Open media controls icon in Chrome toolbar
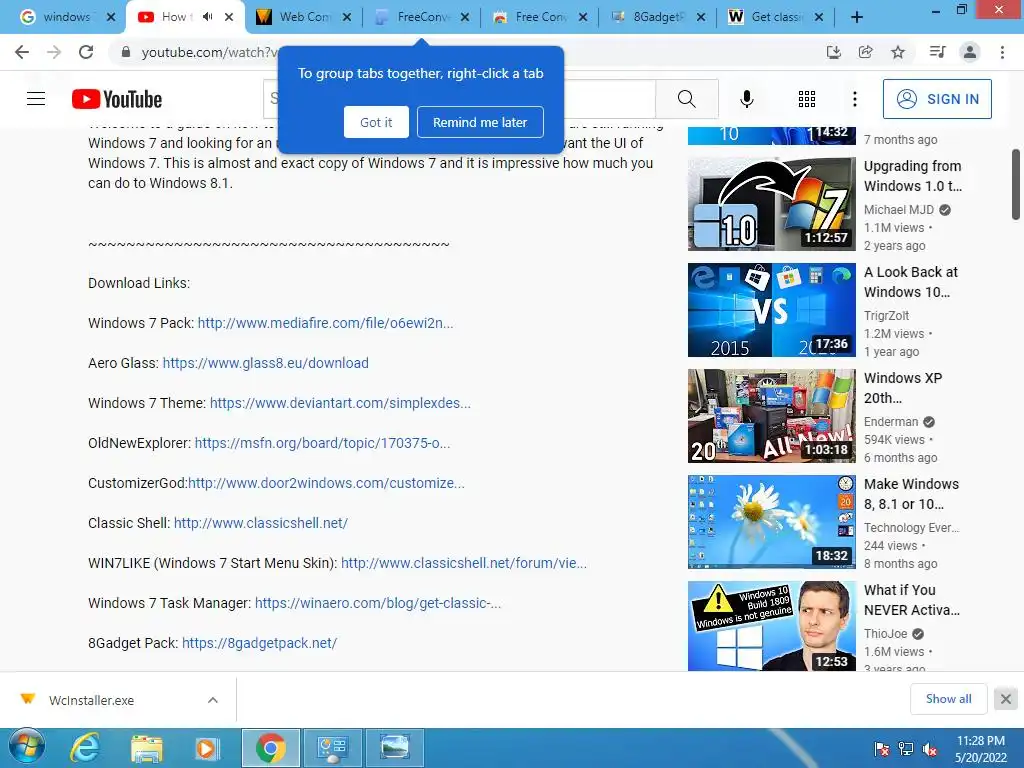 [x=937, y=52]
